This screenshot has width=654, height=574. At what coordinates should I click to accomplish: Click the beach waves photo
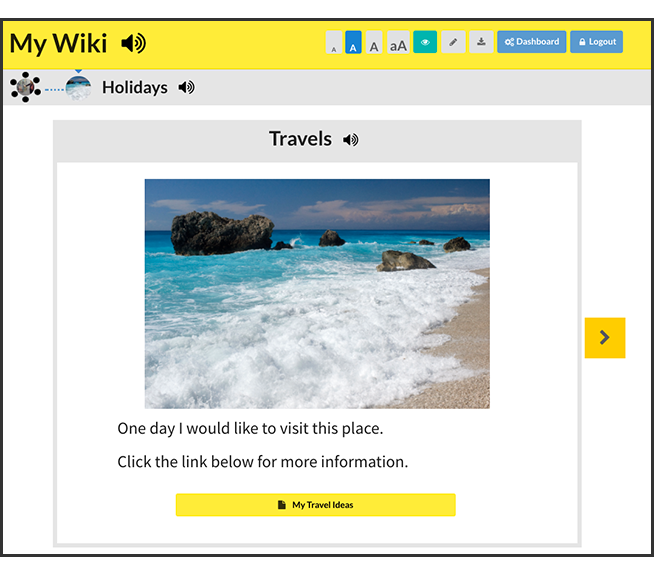(317, 294)
